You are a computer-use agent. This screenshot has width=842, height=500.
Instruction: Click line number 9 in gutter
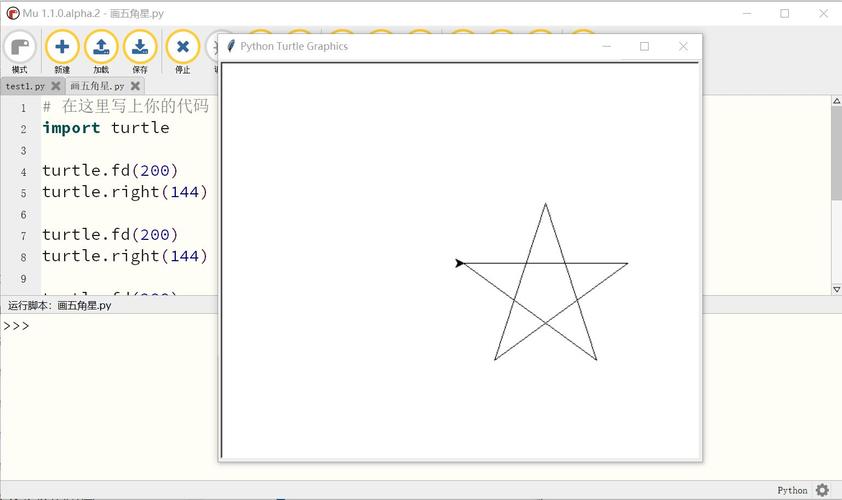click(x=23, y=279)
